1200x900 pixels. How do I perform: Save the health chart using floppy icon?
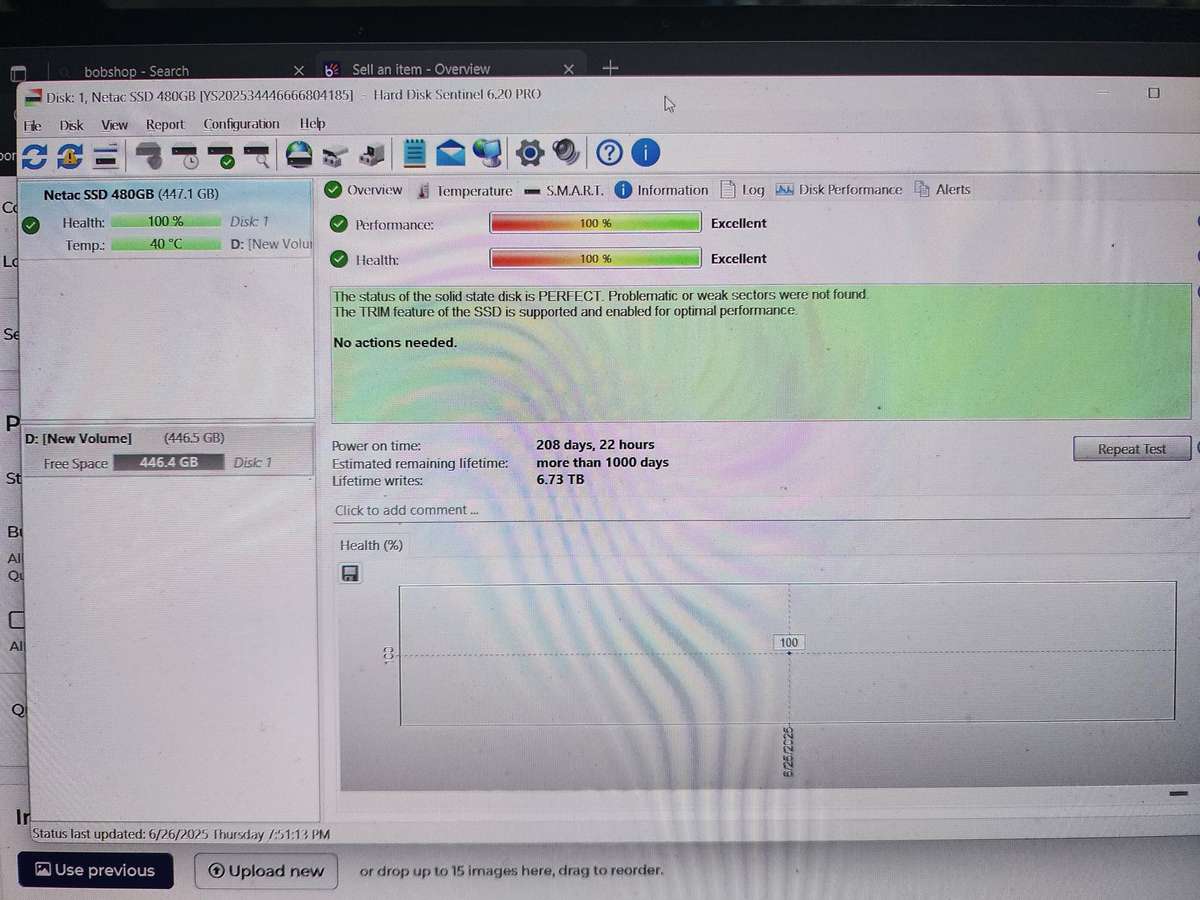tap(350, 574)
